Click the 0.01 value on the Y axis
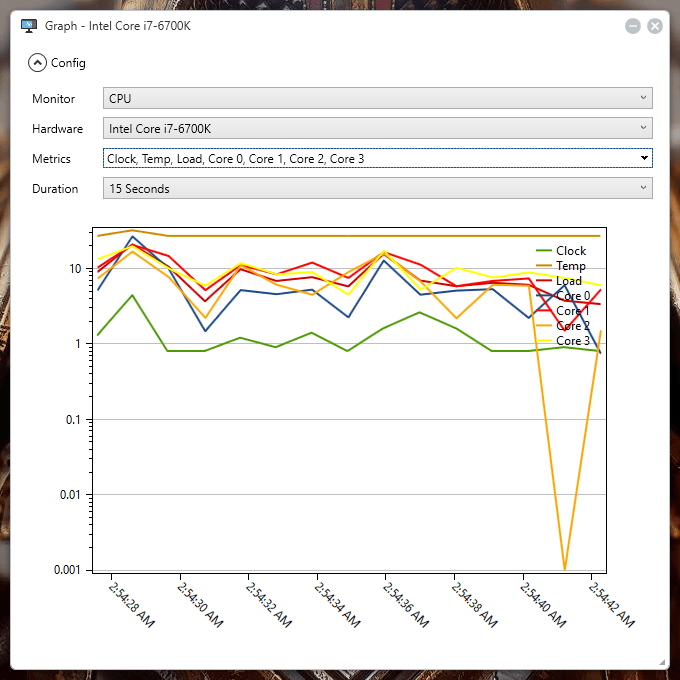The height and width of the screenshot is (680, 680). (70, 494)
